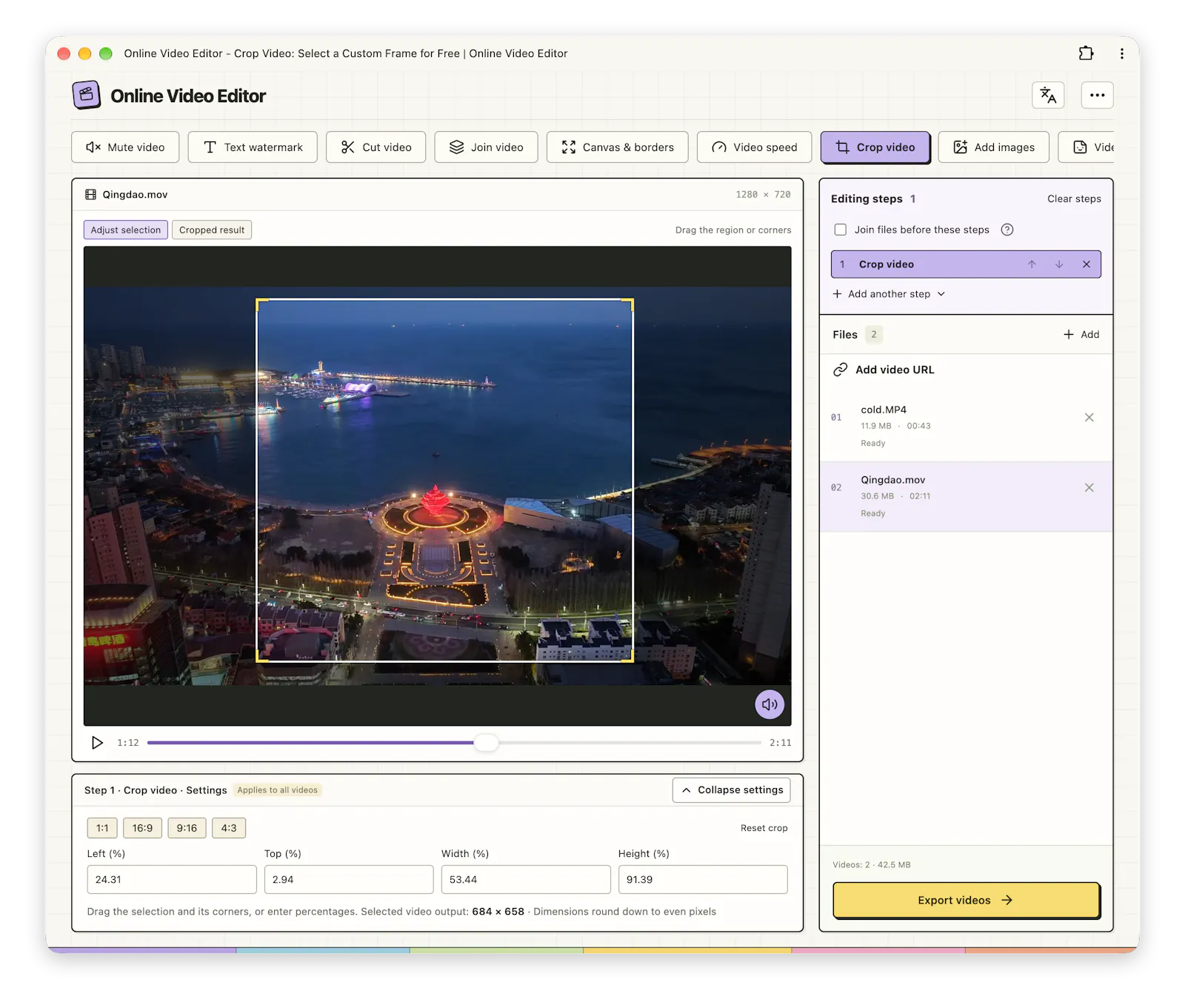This screenshot has width=1185, height=1008.
Task: Choose 16:9 aspect ratio
Action: point(142,828)
